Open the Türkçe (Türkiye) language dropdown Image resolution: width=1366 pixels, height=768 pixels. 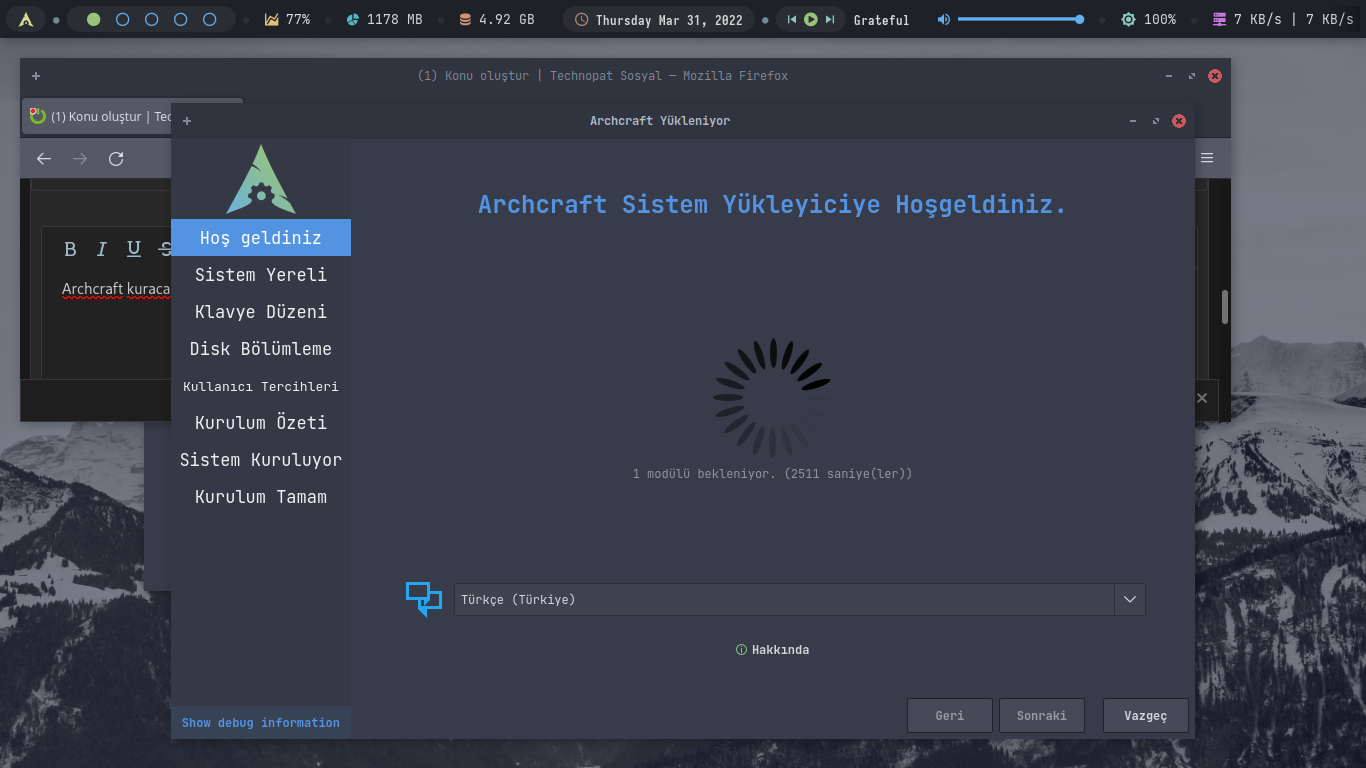[x=800, y=599]
